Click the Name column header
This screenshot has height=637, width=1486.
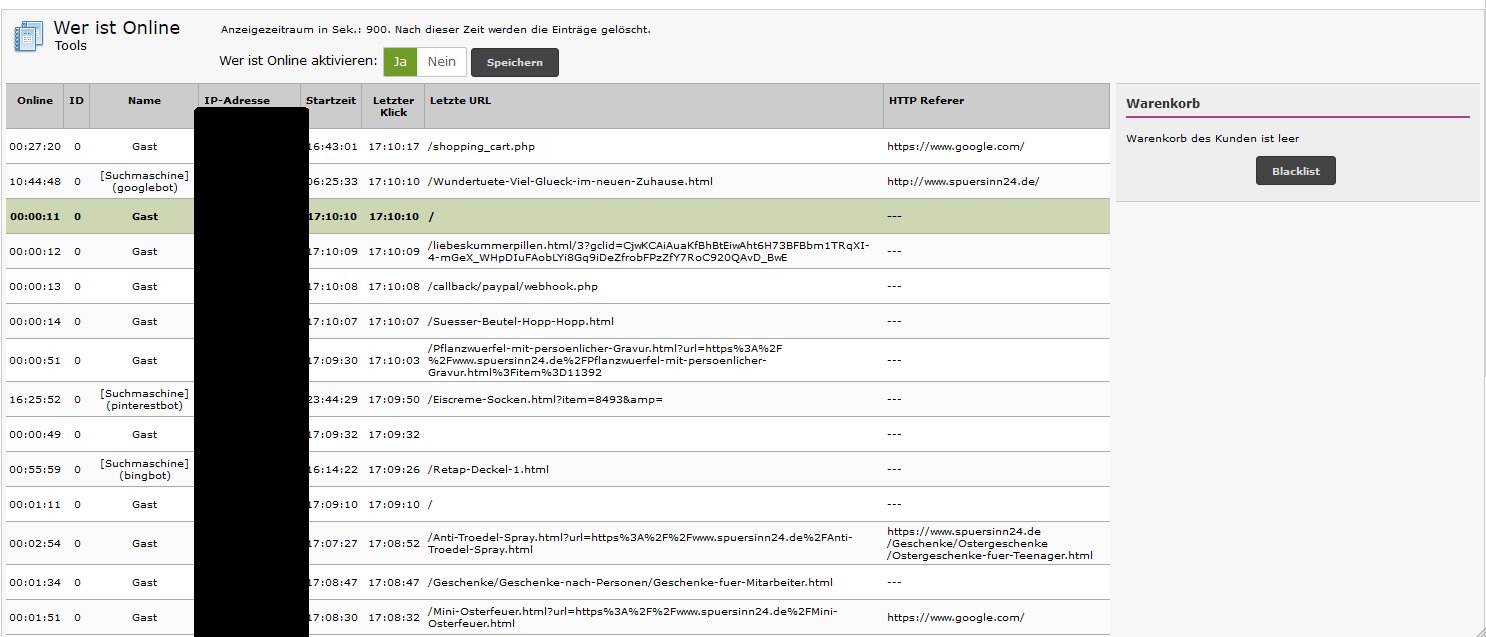click(x=144, y=101)
